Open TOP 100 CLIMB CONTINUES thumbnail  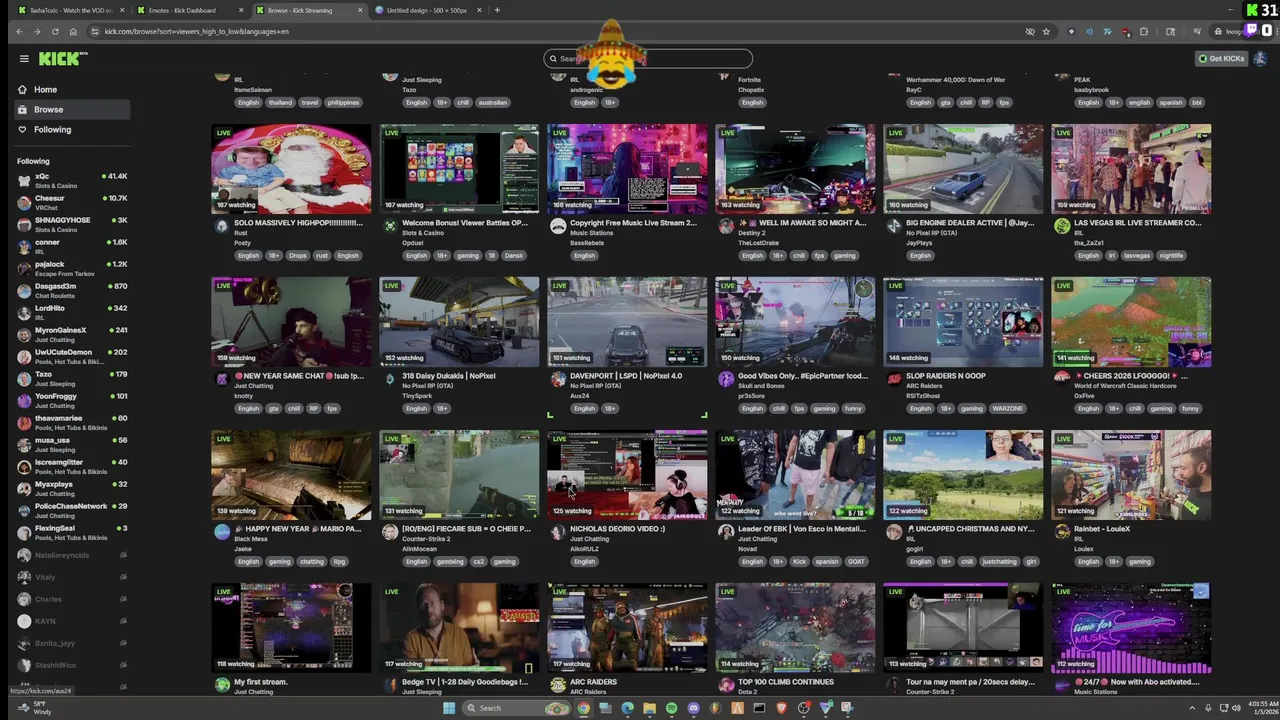tap(795, 628)
